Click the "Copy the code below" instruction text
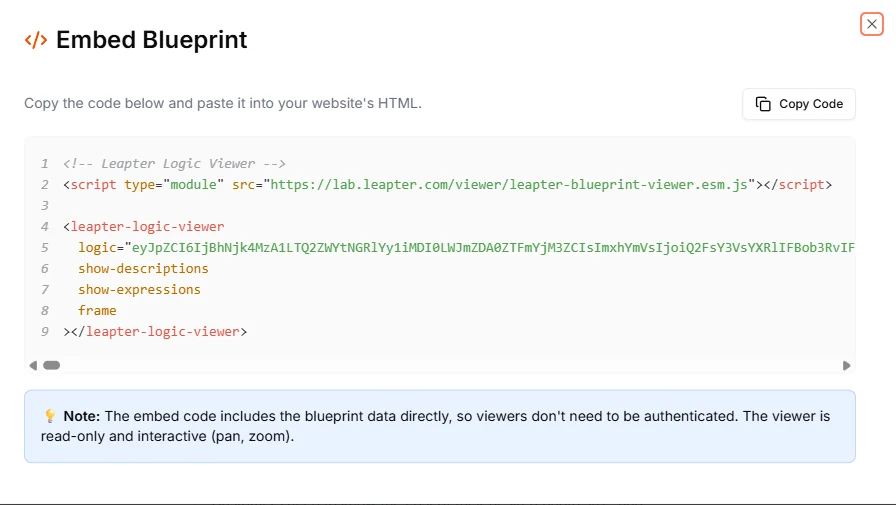Viewport: 896px width, 505px height. point(223,103)
